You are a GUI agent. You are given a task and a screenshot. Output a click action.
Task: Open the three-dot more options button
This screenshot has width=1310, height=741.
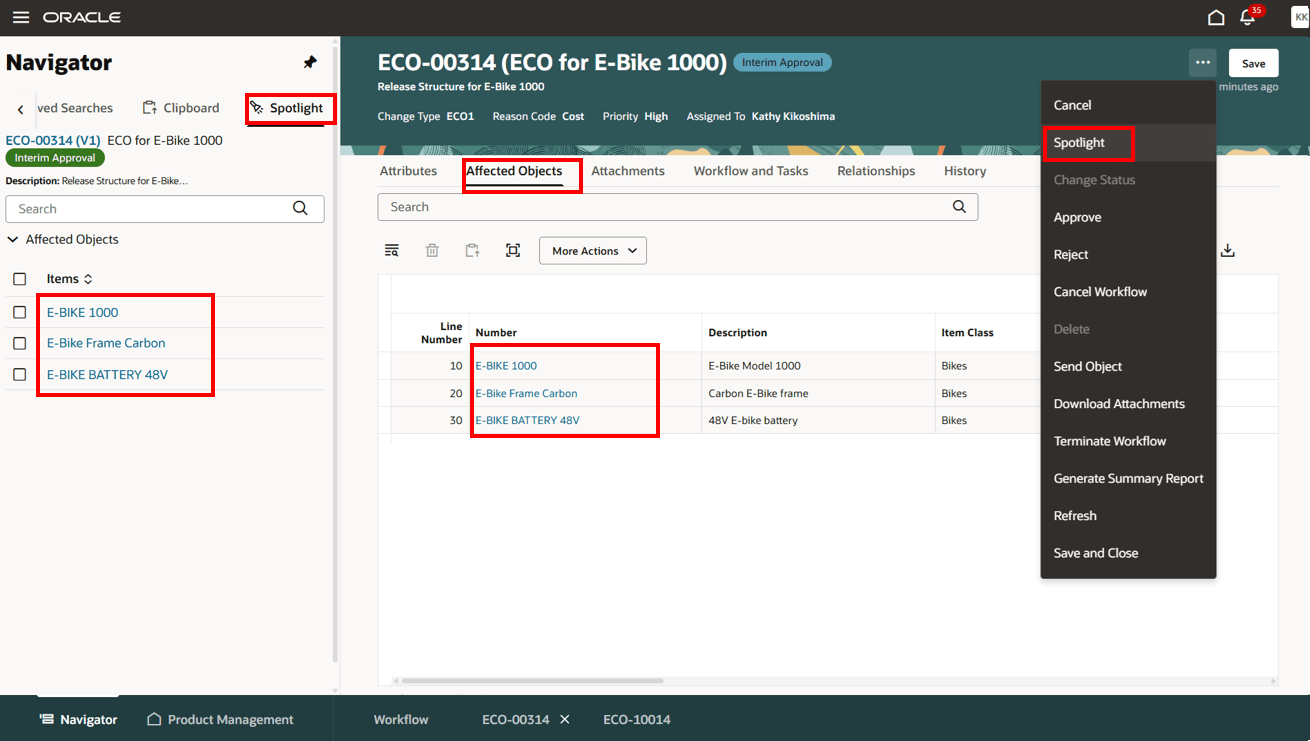[x=1202, y=63]
